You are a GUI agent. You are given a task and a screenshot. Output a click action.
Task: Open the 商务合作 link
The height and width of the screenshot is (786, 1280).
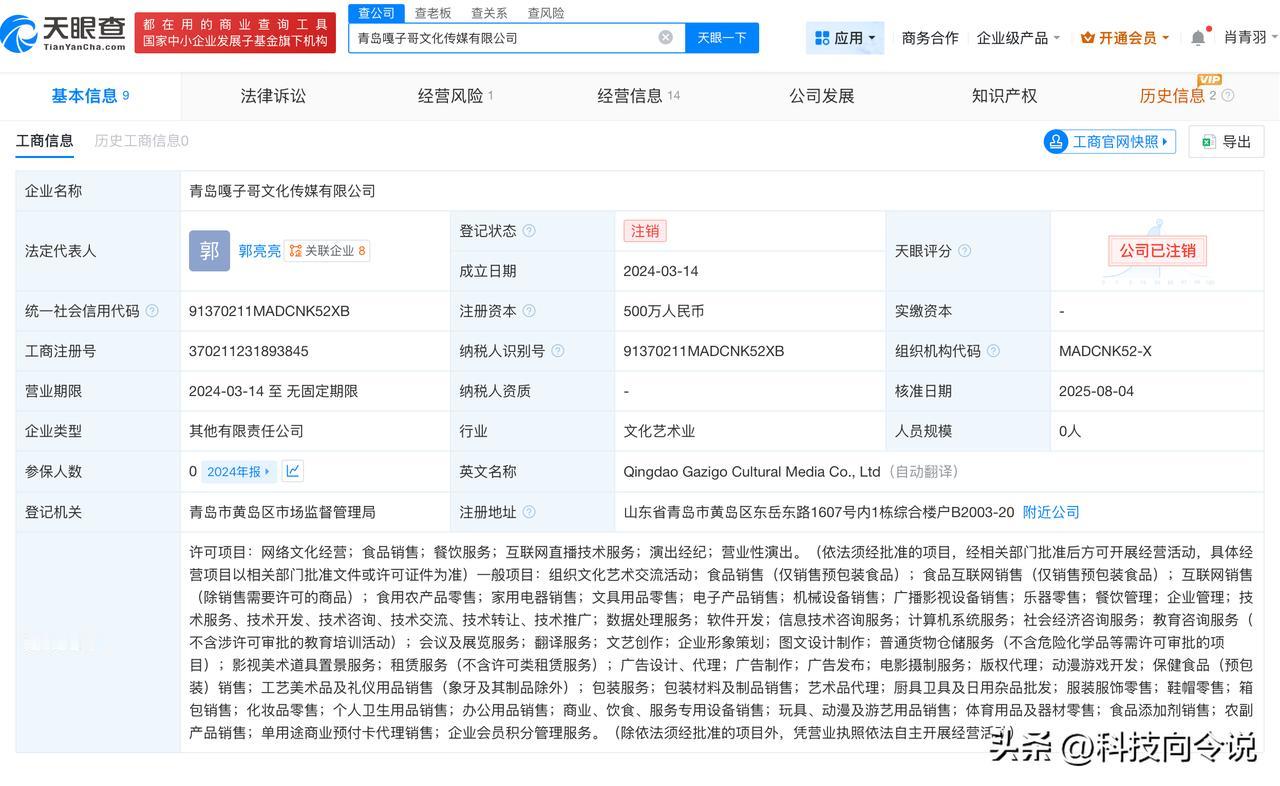[930, 38]
